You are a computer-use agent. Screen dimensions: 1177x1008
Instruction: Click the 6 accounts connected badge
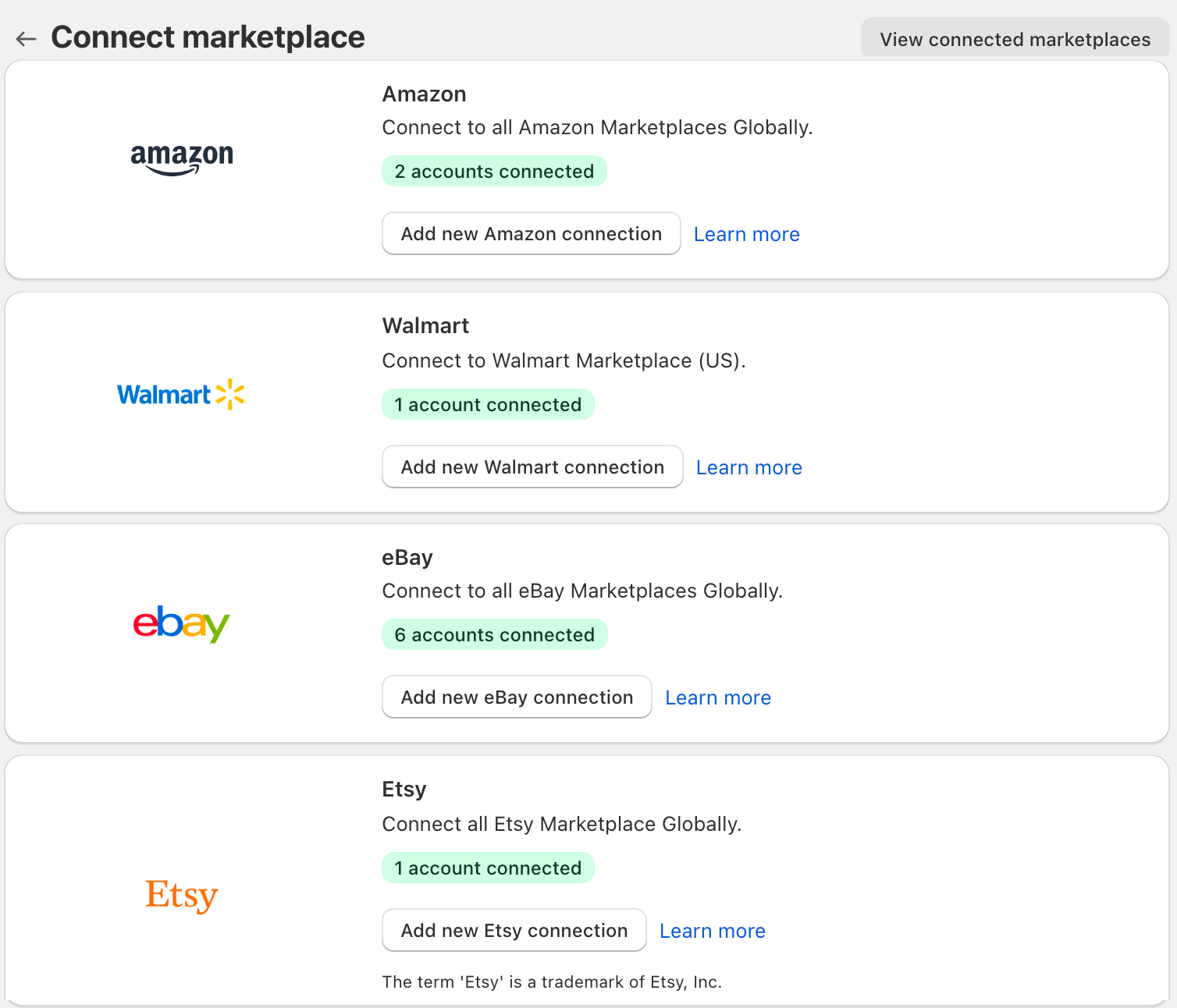pyautogui.click(x=494, y=634)
